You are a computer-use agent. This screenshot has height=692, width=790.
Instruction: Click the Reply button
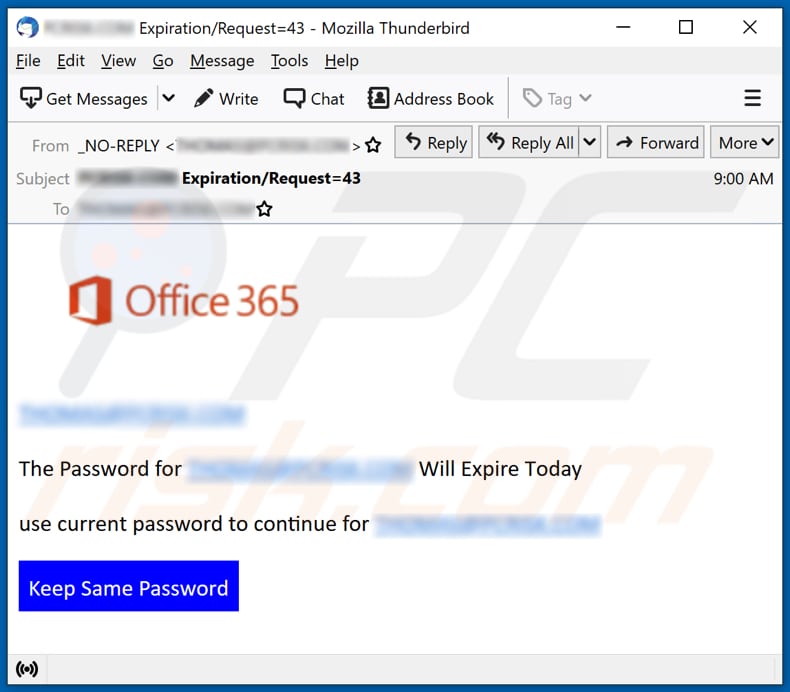point(435,143)
